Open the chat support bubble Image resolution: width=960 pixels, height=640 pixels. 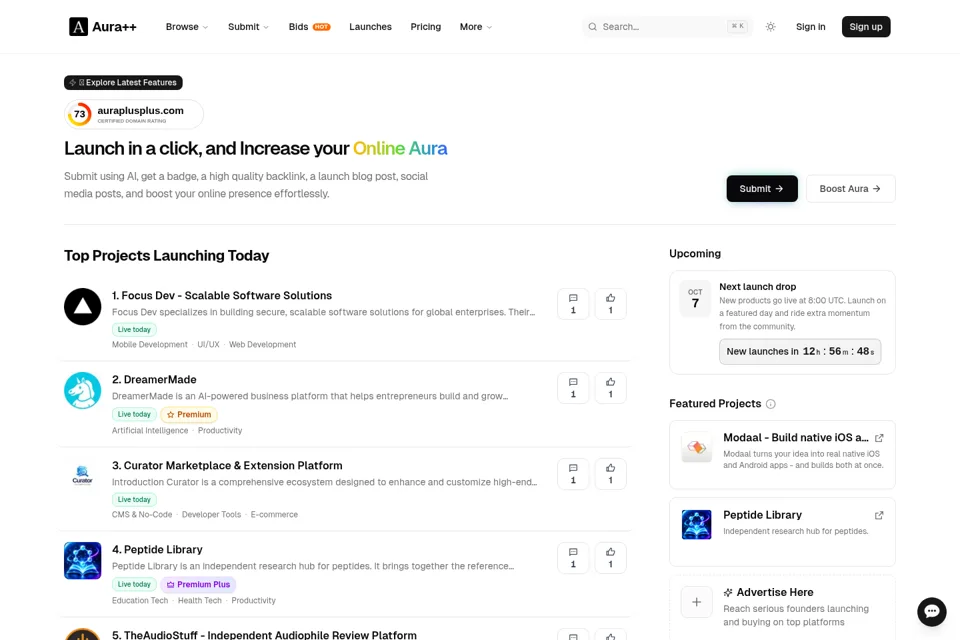(931, 611)
